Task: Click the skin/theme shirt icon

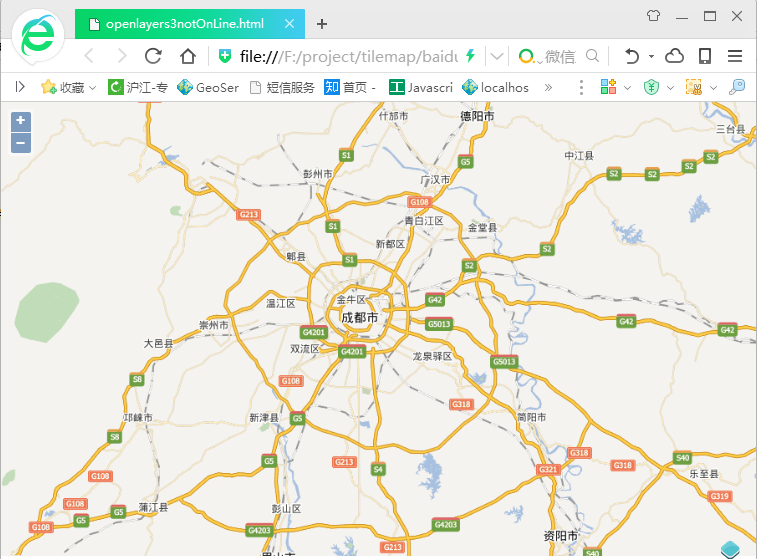Action: [653, 16]
